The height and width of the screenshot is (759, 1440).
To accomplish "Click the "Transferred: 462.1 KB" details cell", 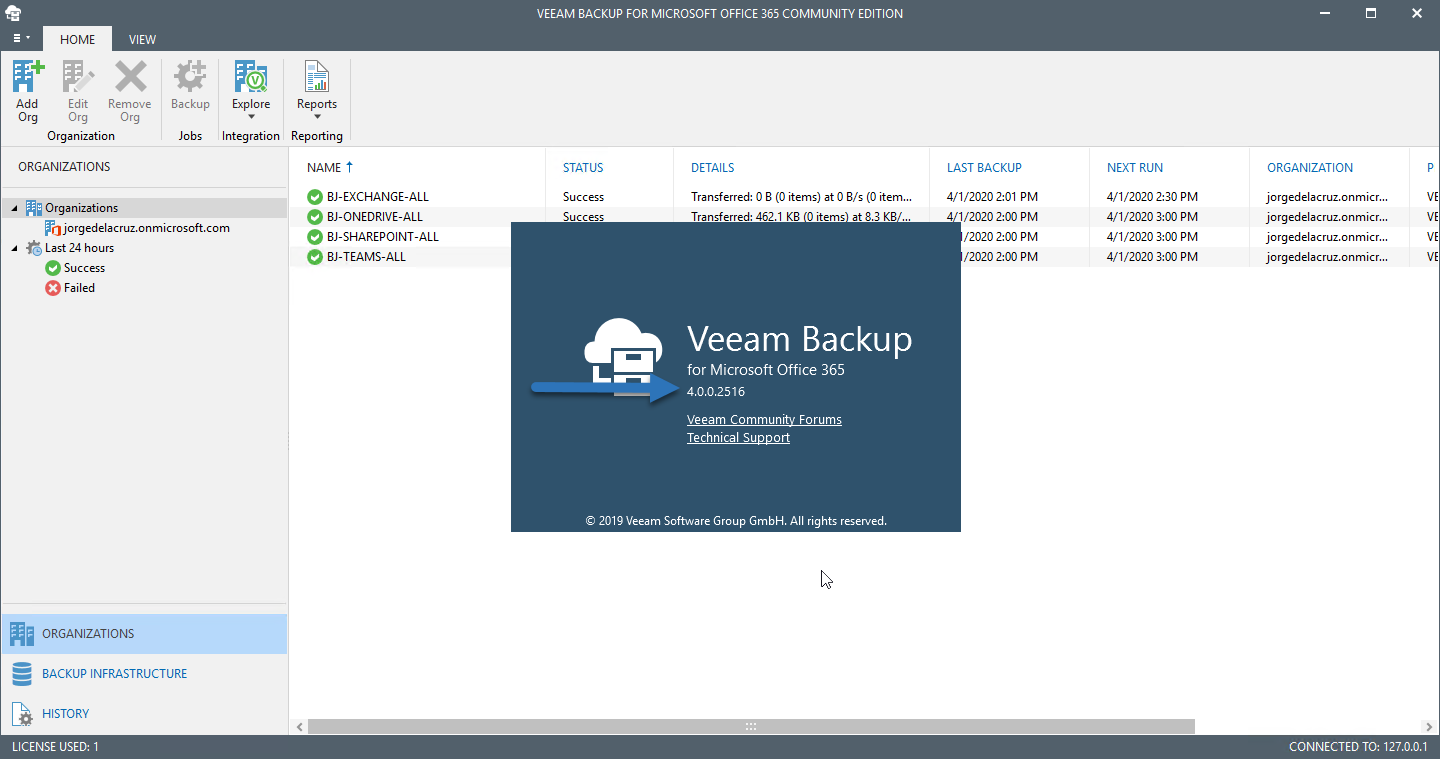I will pyautogui.click(x=801, y=217).
